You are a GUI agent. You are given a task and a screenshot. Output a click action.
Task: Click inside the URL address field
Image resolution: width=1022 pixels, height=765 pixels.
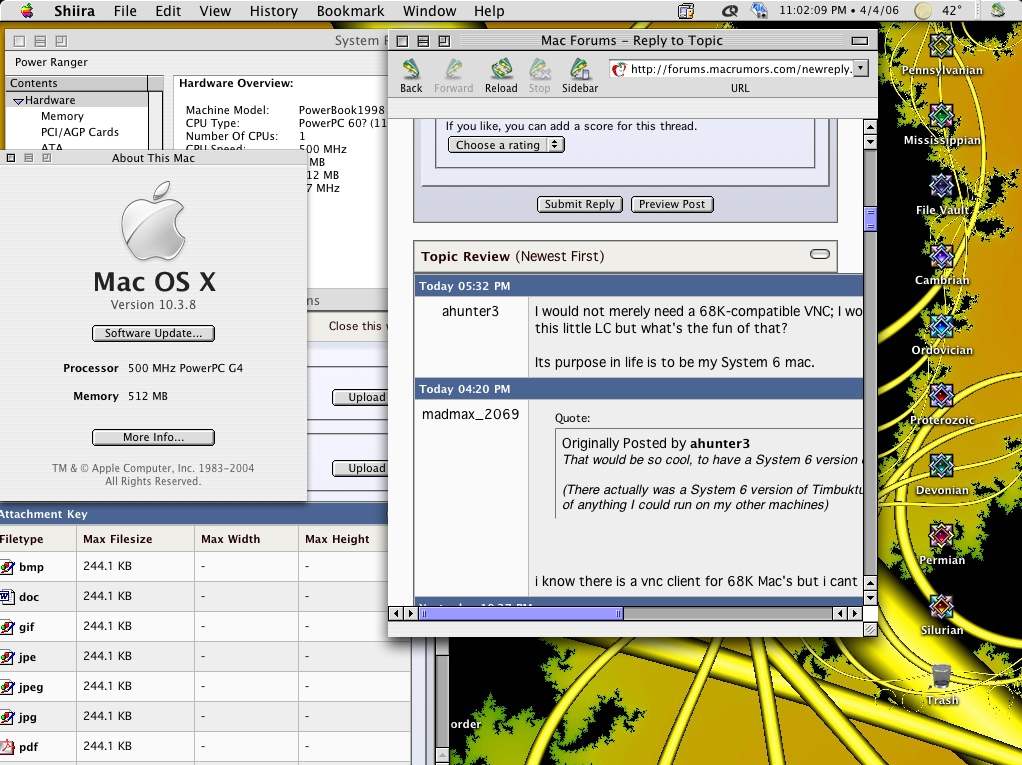coord(740,69)
